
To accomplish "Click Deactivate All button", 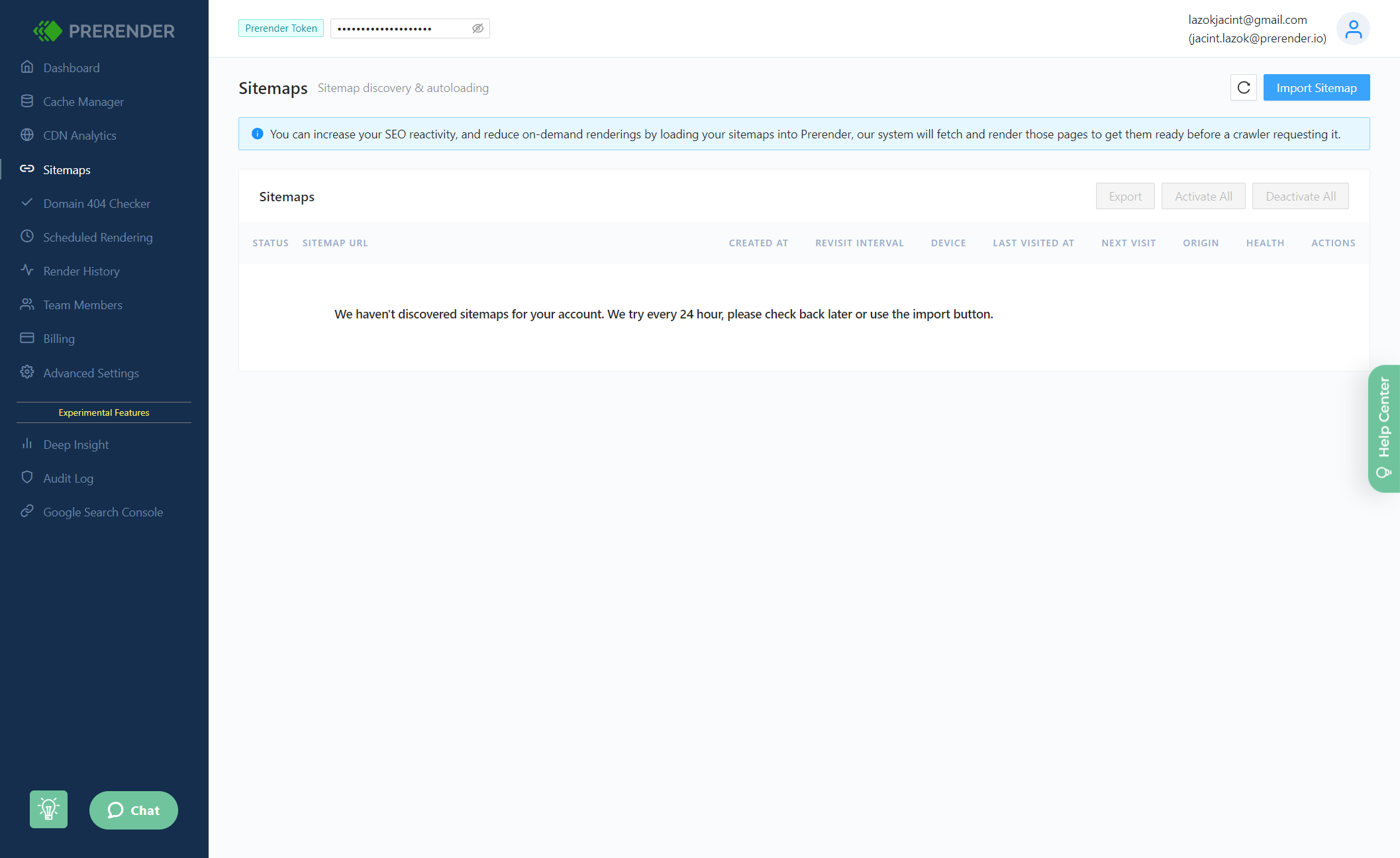I will click(1301, 196).
